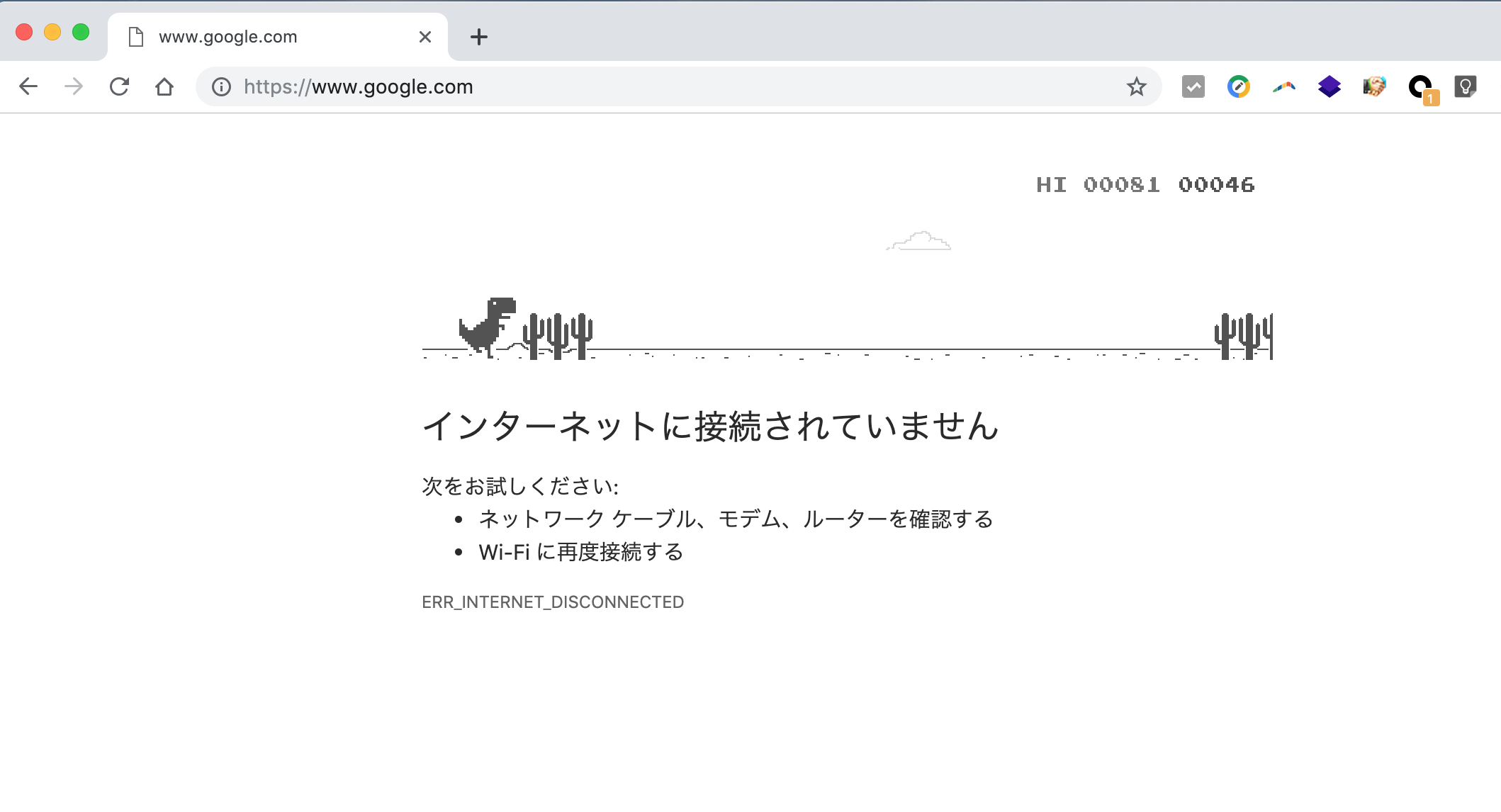Open the home page via house icon
Screen dimensions: 1501x812
[164, 86]
